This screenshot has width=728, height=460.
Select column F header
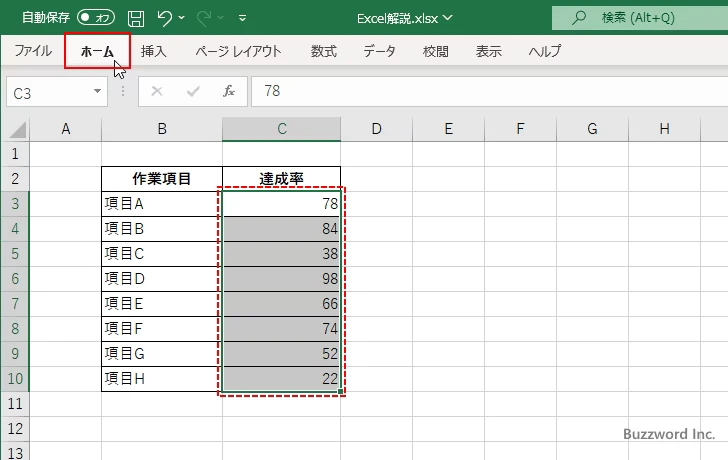(520, 129)
